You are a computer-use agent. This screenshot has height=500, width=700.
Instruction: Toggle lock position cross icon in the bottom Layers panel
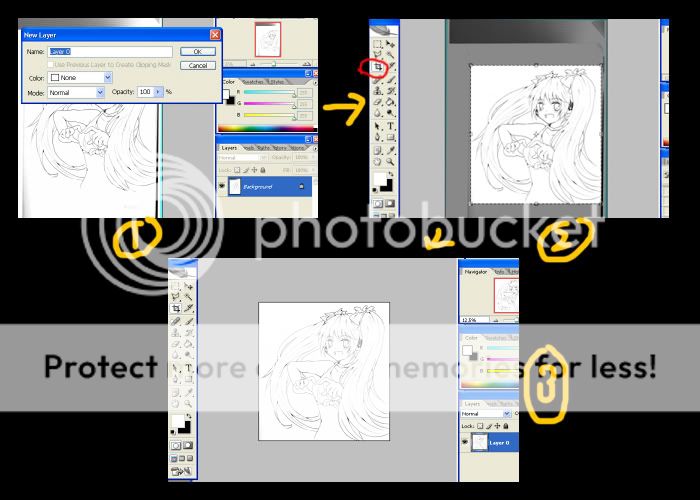coord(497,426)
